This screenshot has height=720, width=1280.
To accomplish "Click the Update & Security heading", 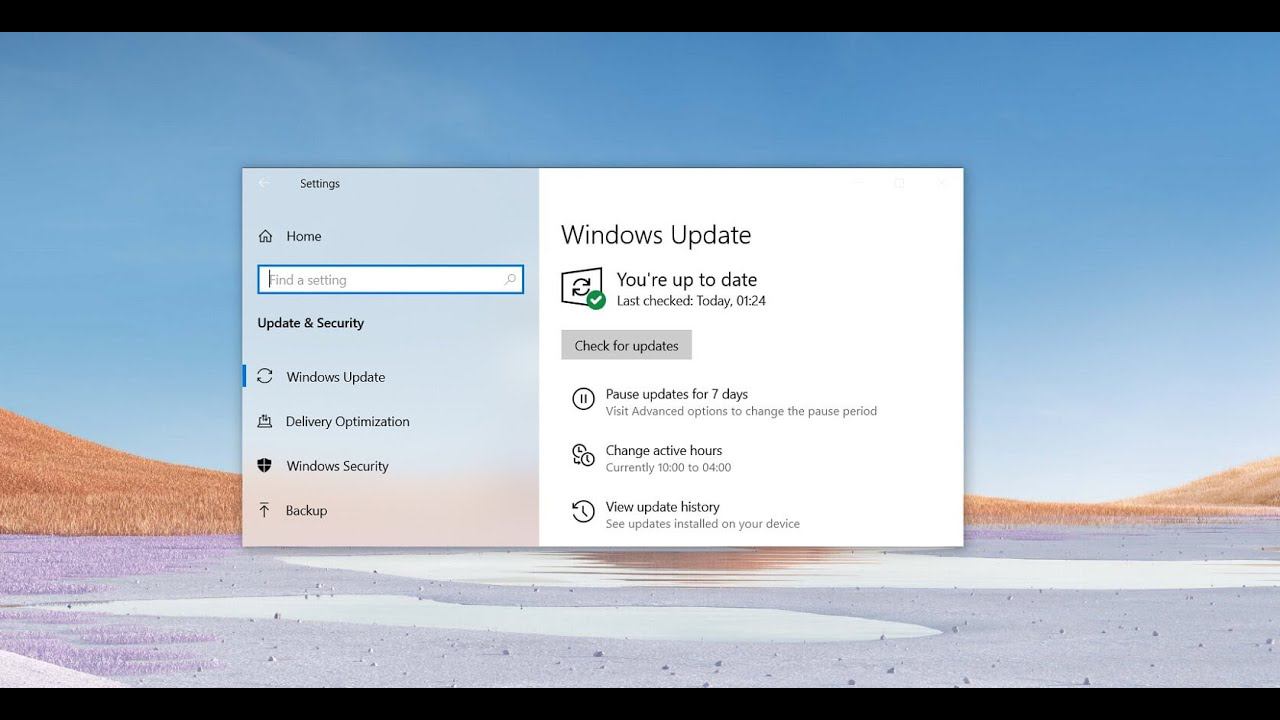I will [311, 323].
